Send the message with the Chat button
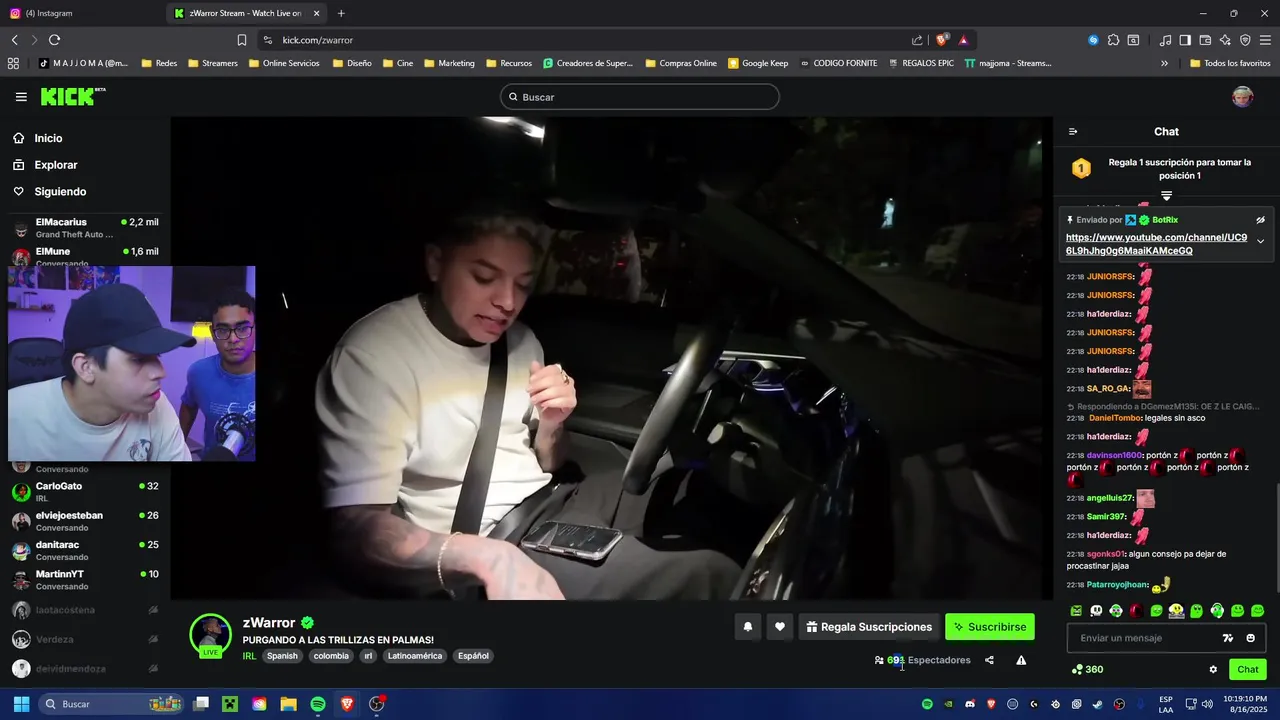 pyautogui.click(x=1248, y=670)
